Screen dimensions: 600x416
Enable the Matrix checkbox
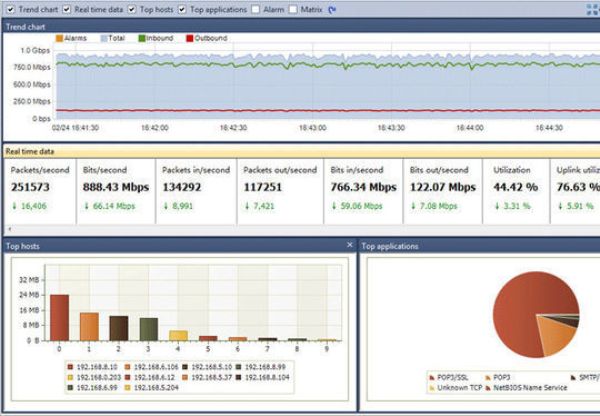coord(293,9)
